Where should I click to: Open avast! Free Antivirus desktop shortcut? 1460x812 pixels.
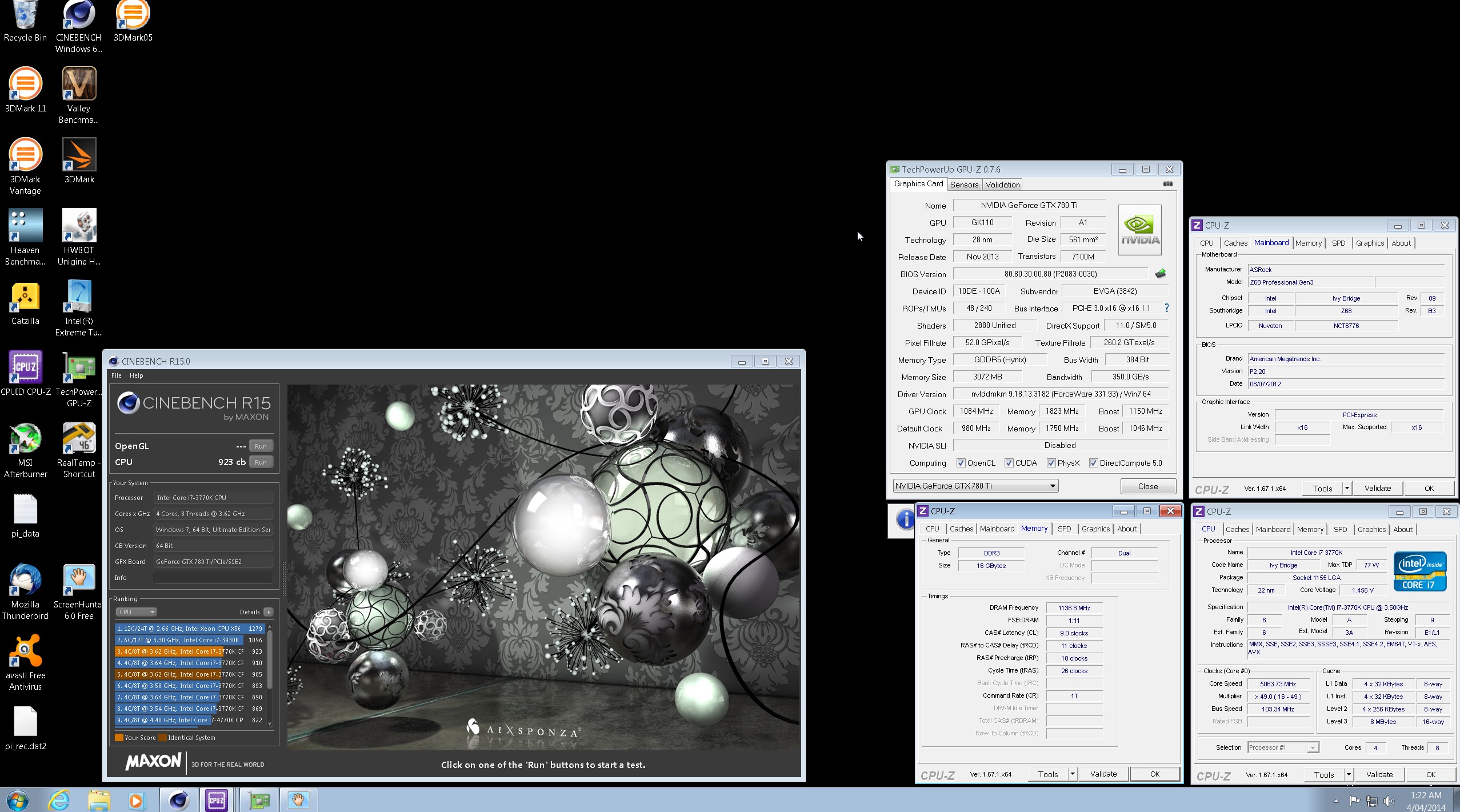25,662
